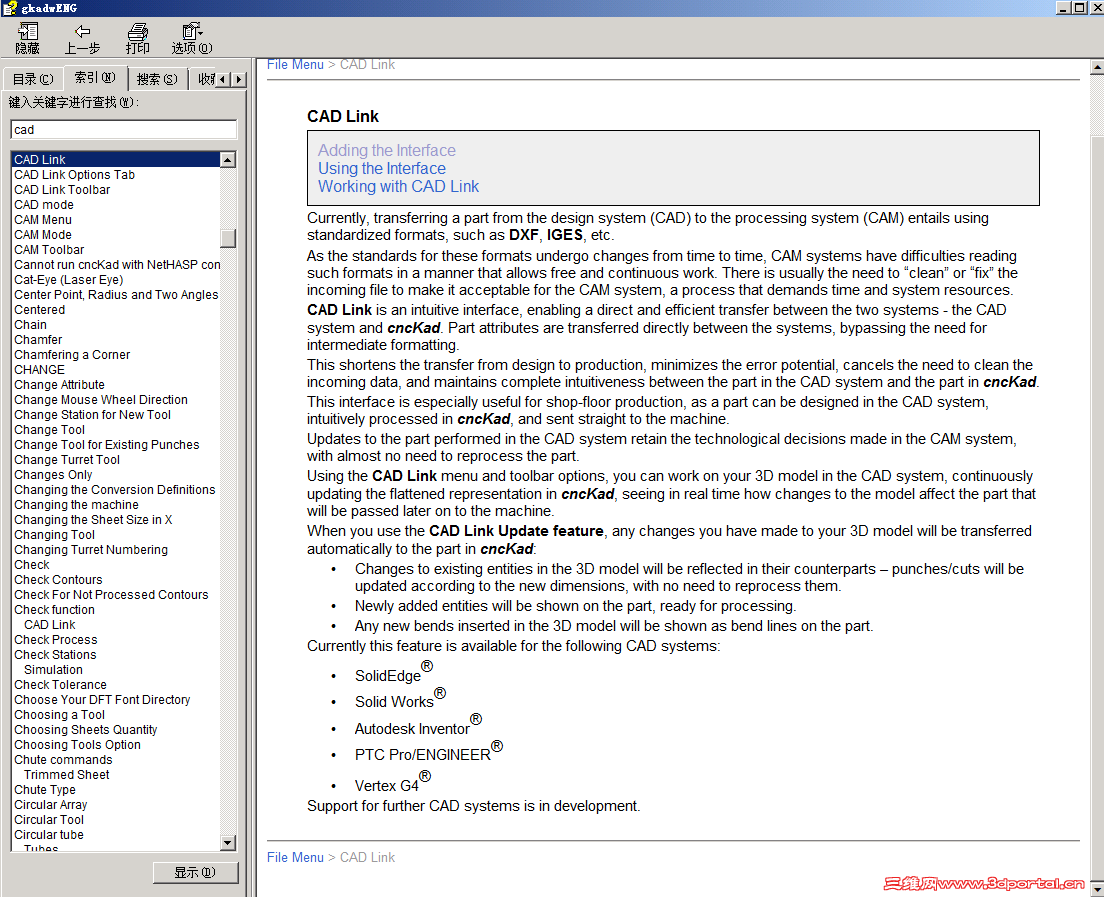1104x897 pixels.
Task: Click the Print (打印) toolbar icon
Action: click(x=137, y=38)
